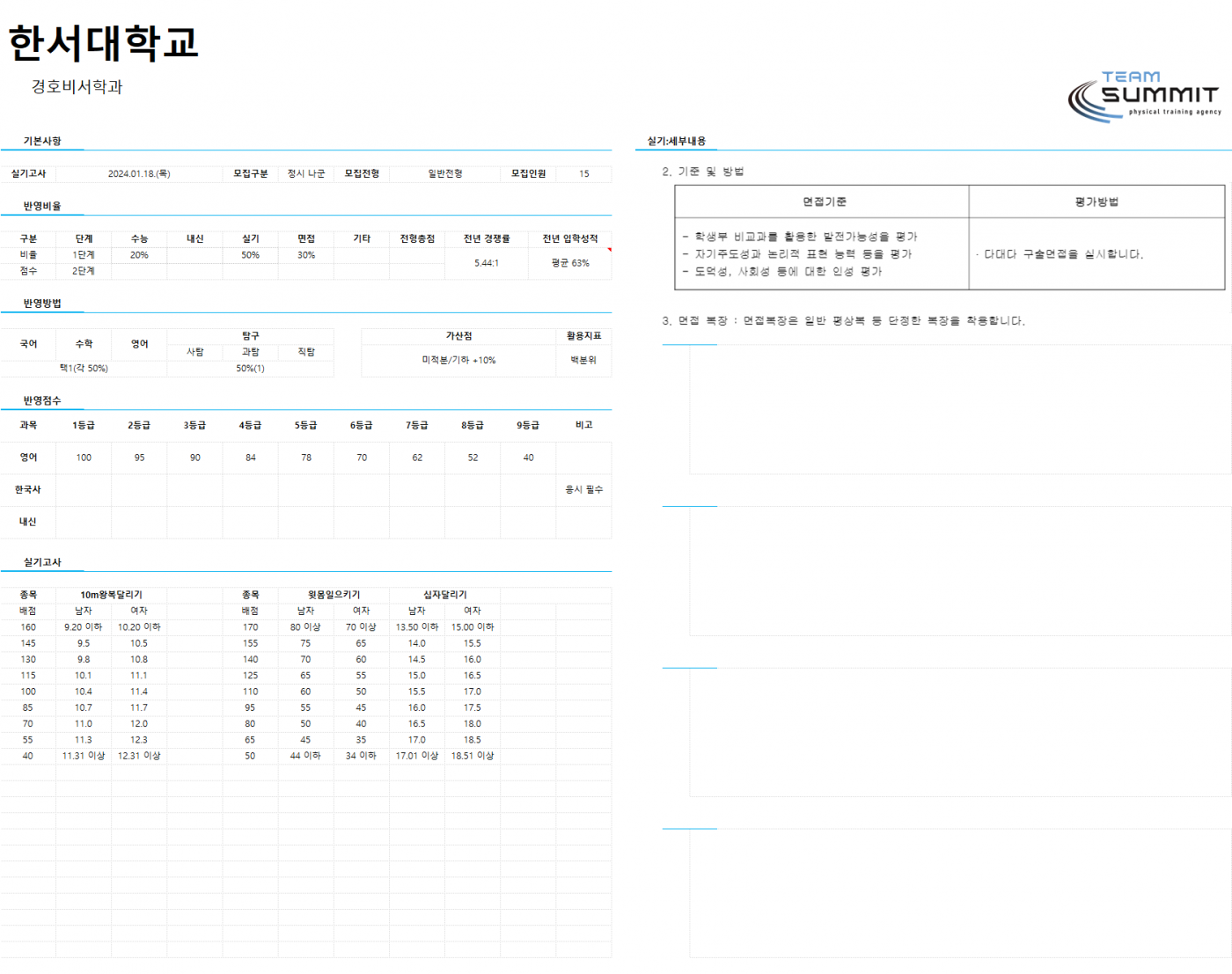Select the 평균 63% admission score cell

pos(570,263)
